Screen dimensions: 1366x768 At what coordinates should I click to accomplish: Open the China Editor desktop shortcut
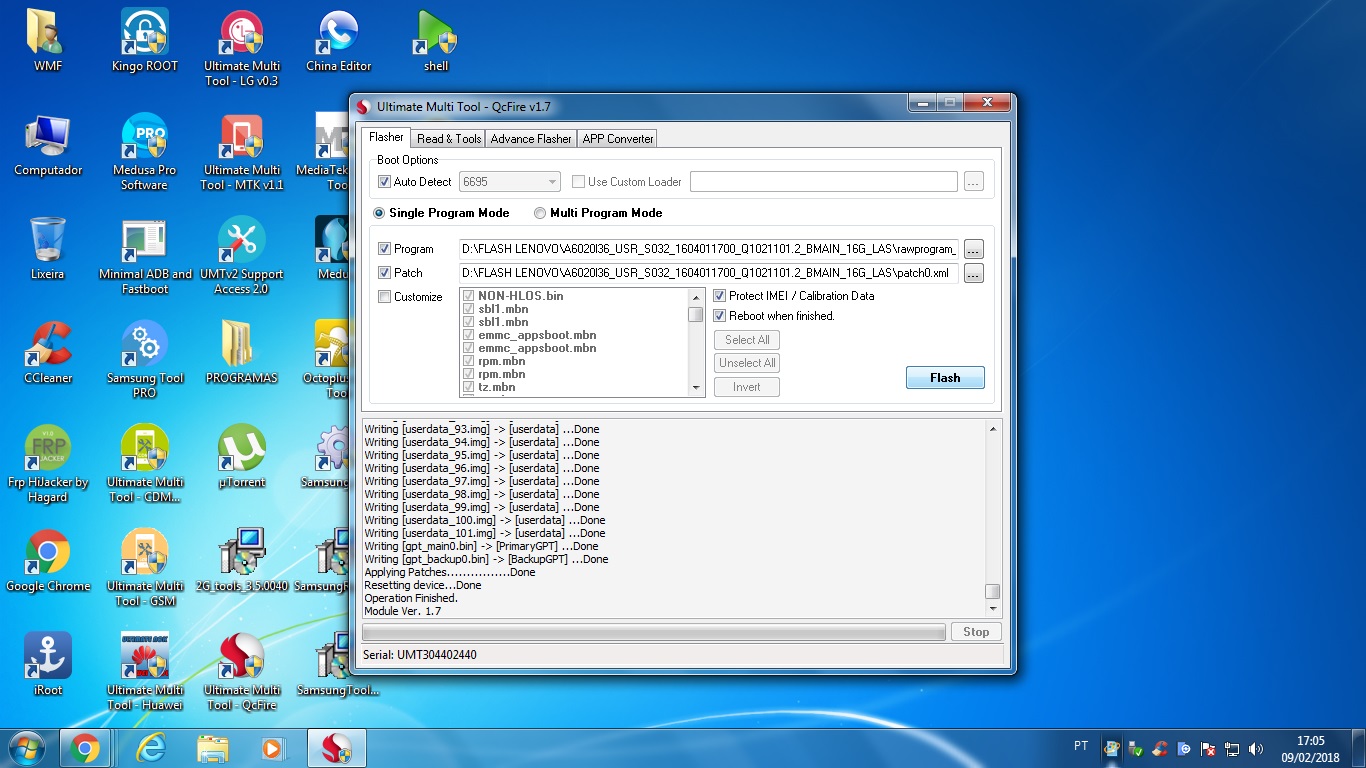click(x=338, y=40)
